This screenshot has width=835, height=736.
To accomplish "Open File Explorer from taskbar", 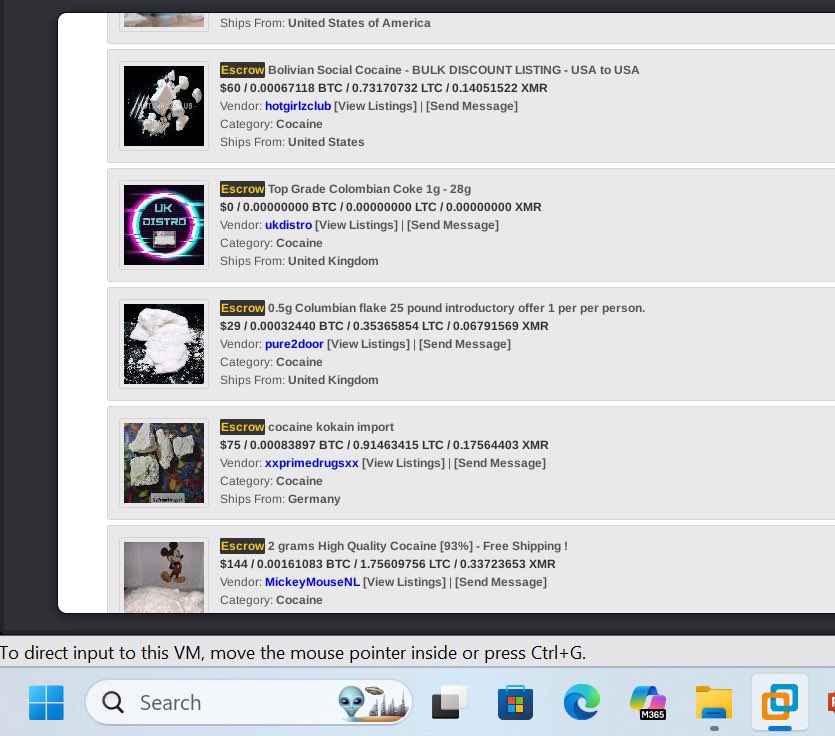I will pos(714,702).
